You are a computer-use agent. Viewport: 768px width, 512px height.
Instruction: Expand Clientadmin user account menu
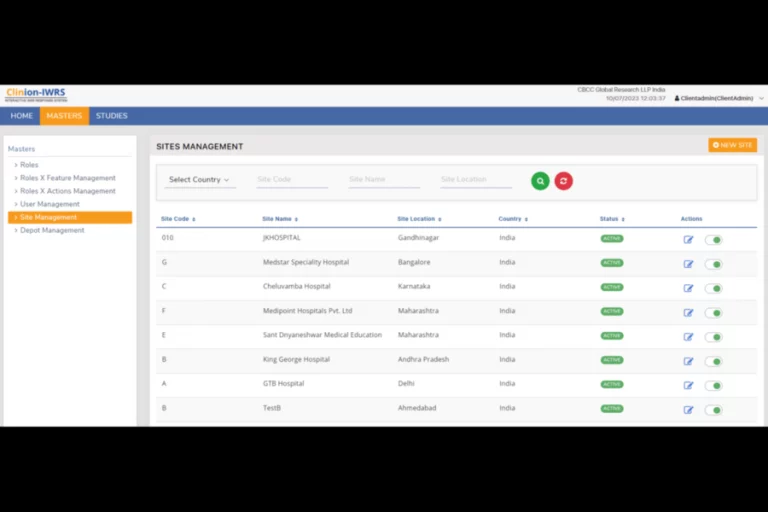tap(719, 98)
